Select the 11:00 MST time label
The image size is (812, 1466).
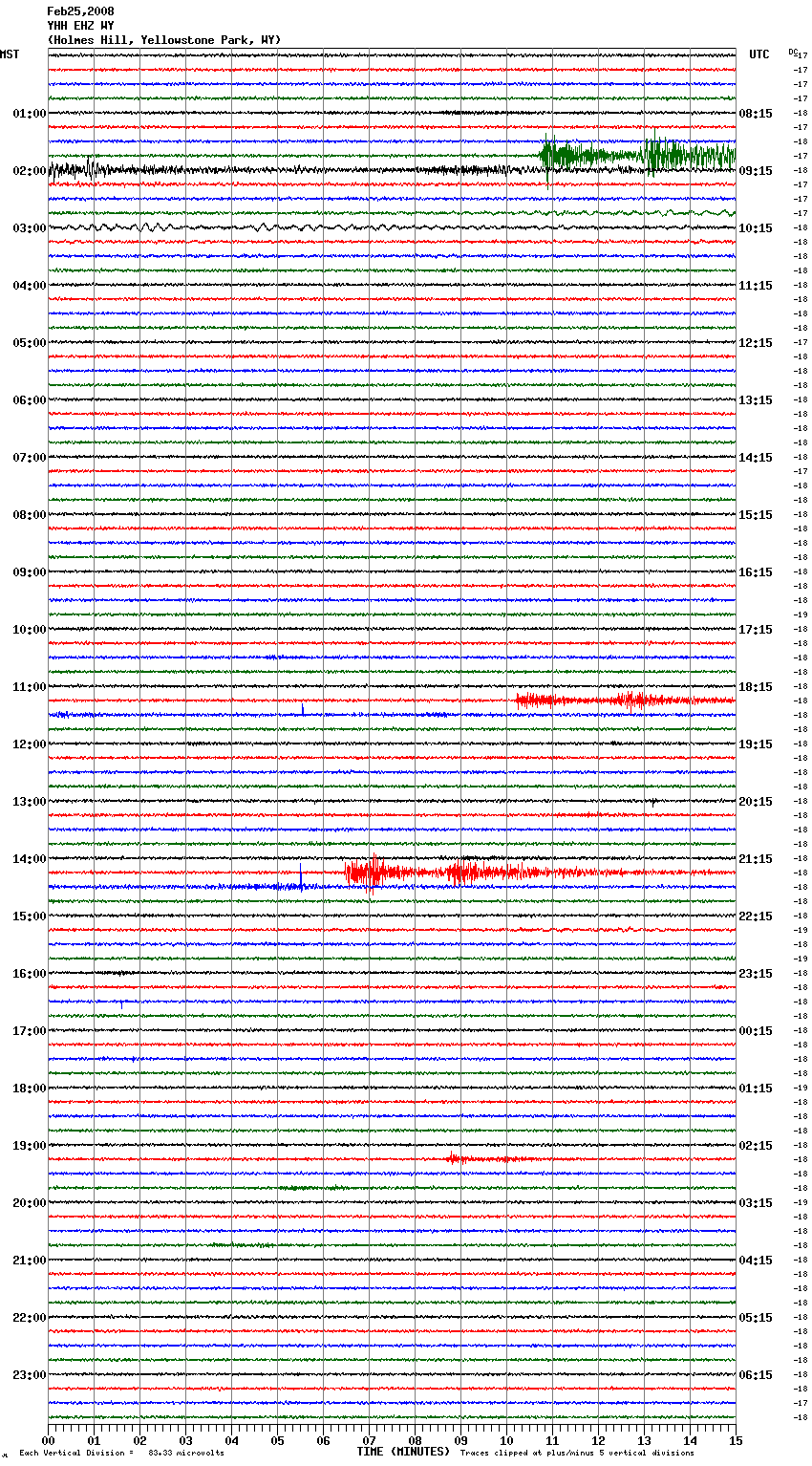[x=30, y=687]
